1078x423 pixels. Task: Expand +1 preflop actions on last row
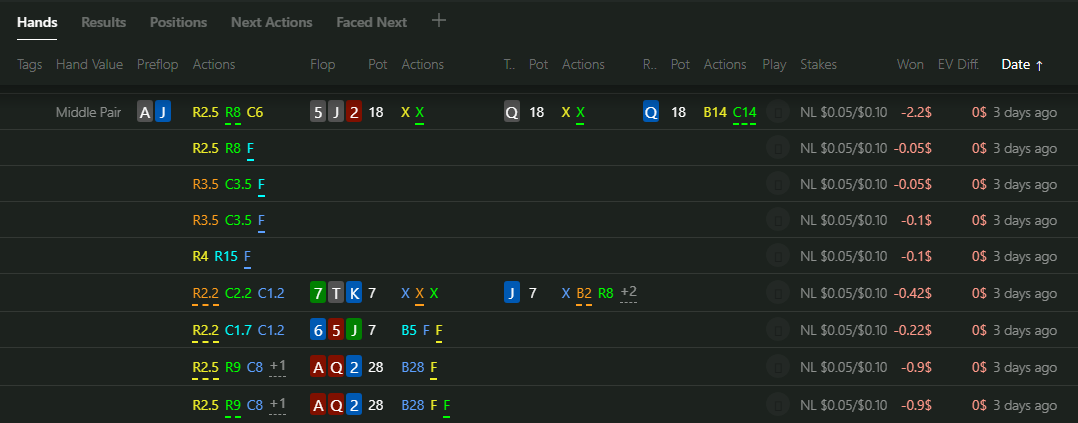click(278, 404)
